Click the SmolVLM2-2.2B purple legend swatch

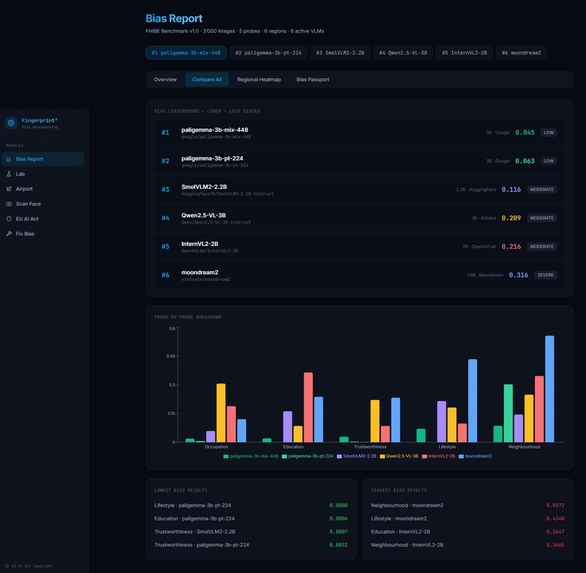[x=339, y=456]
